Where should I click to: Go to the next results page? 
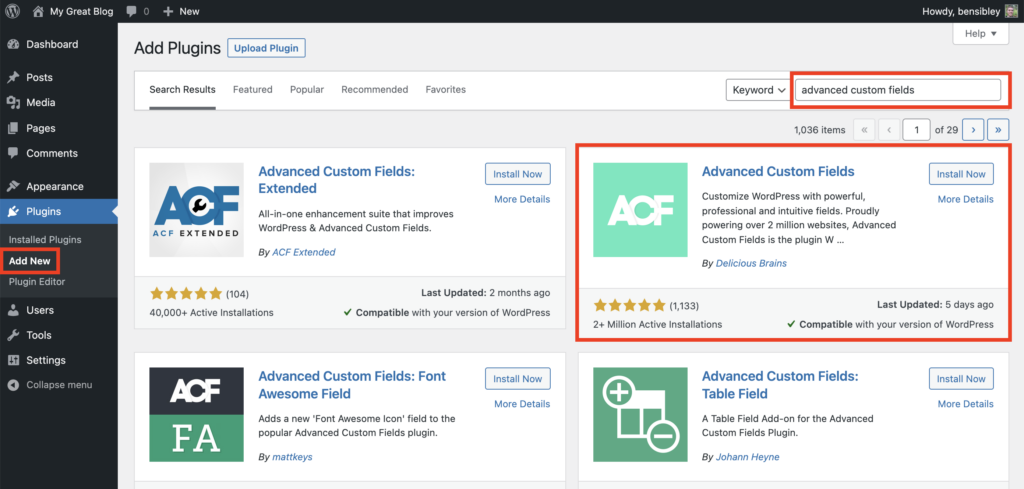[973, 130]
